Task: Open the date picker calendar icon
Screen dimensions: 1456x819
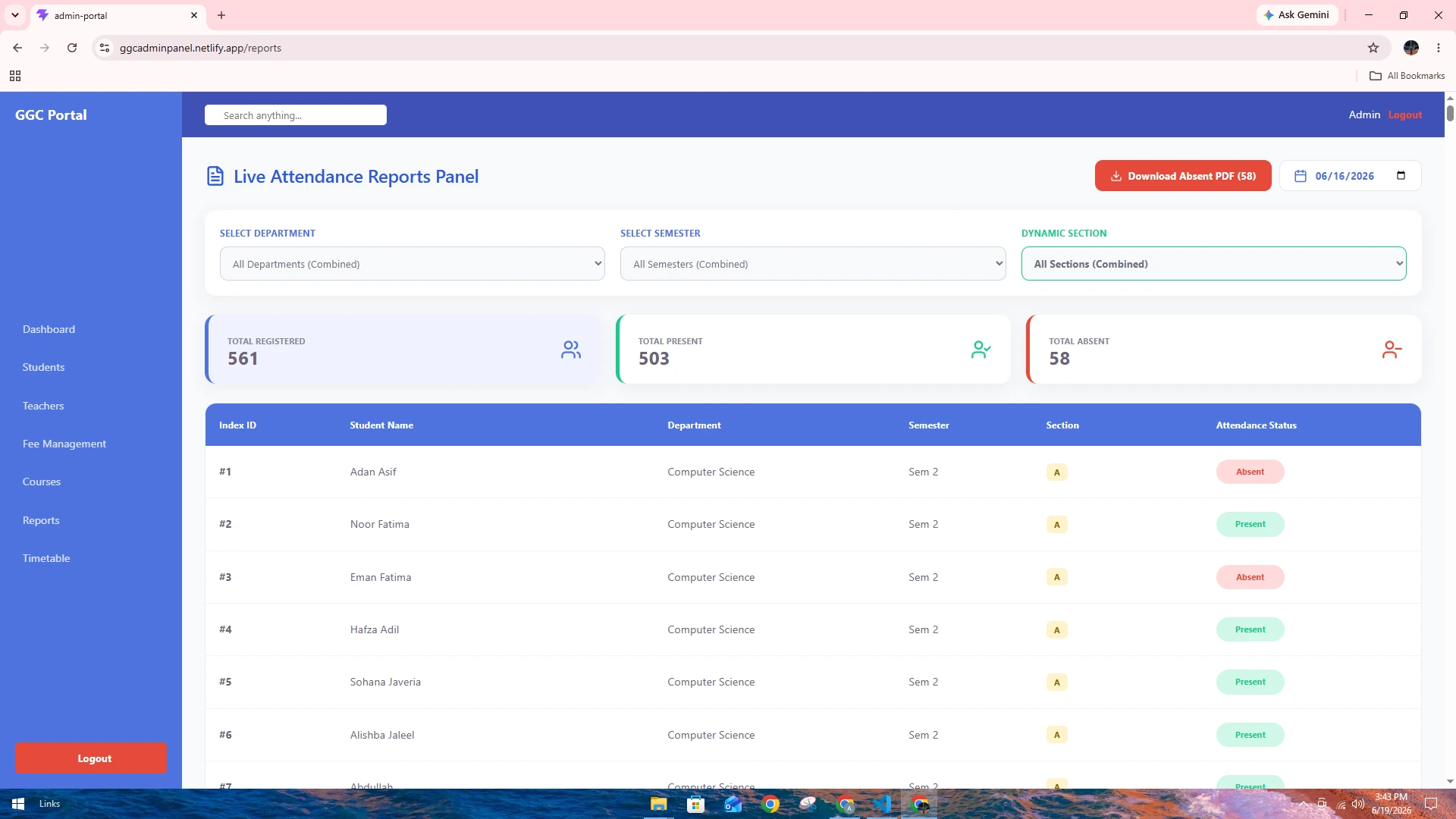Action: point(1401,176)
